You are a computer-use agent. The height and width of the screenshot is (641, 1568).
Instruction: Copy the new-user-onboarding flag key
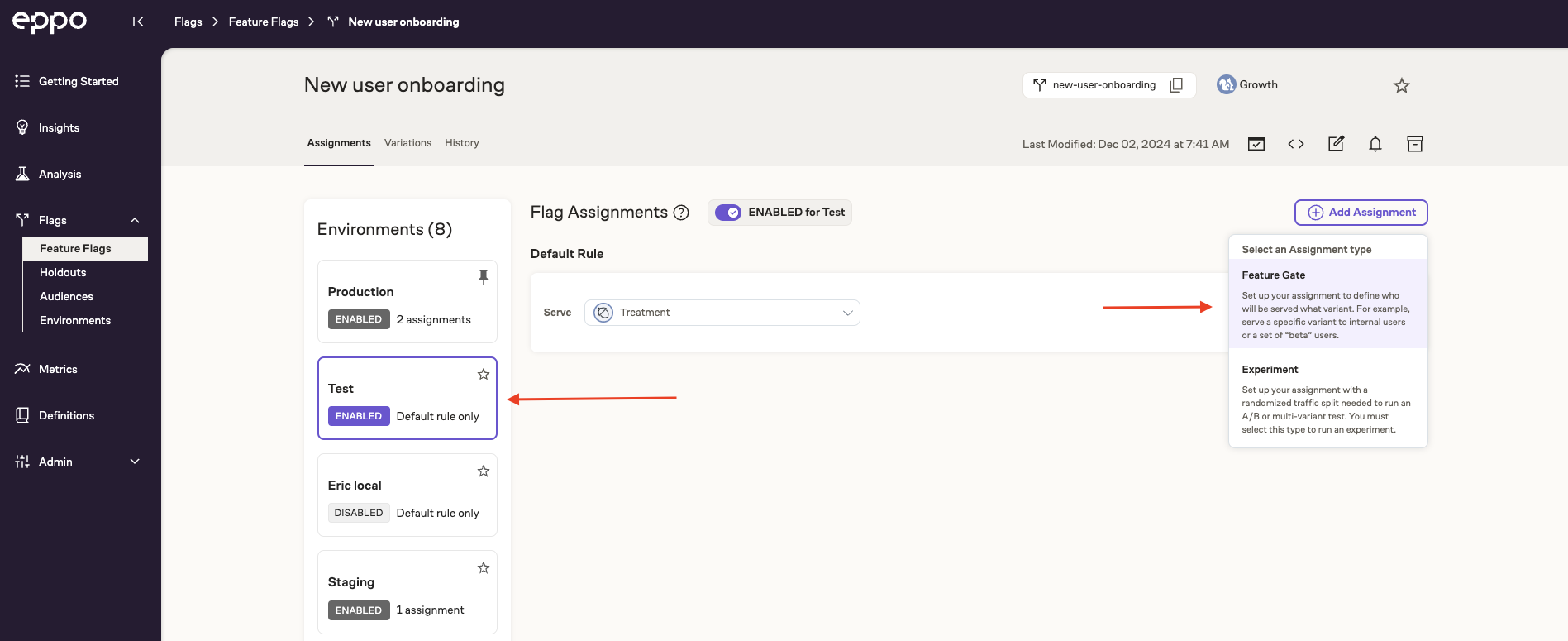(x=1176, y=85)
